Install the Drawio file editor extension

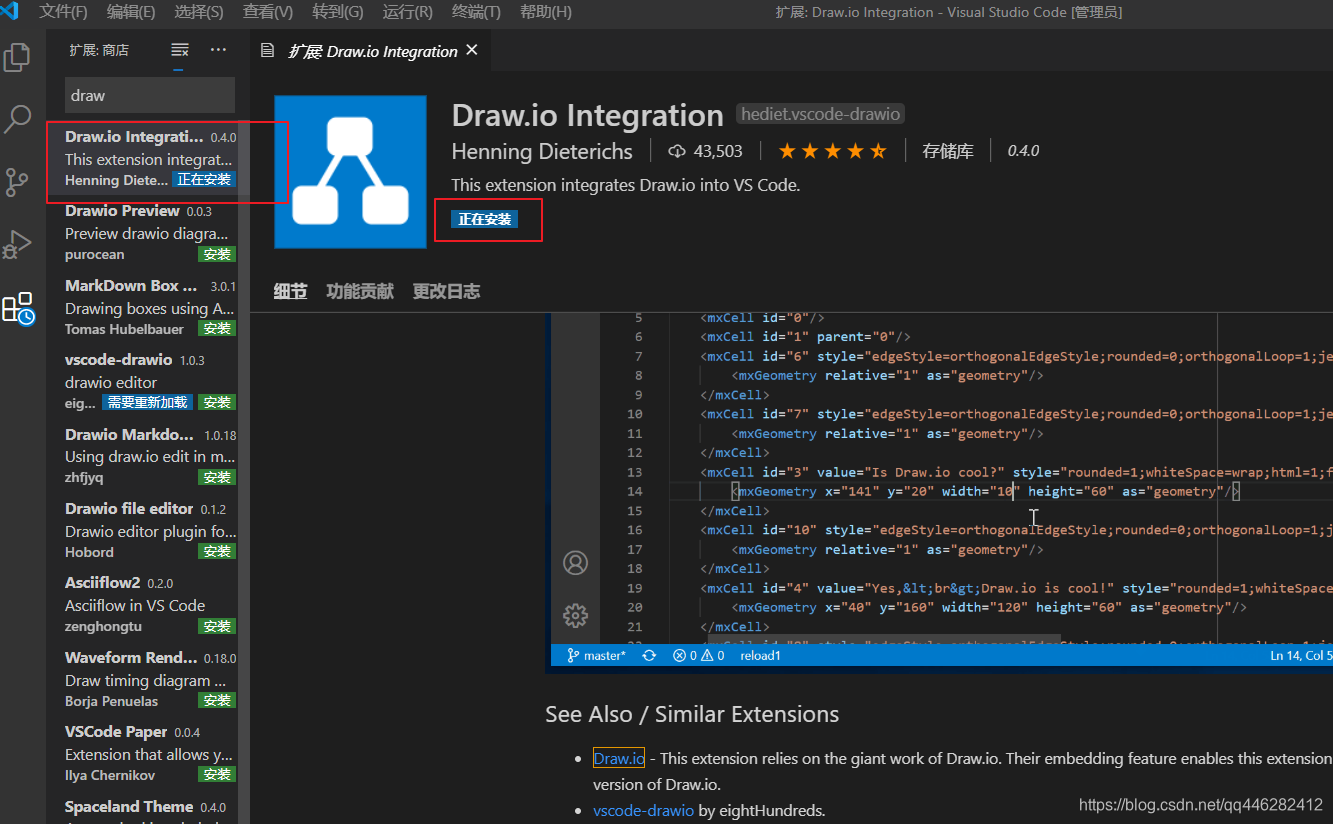(217, 551)
